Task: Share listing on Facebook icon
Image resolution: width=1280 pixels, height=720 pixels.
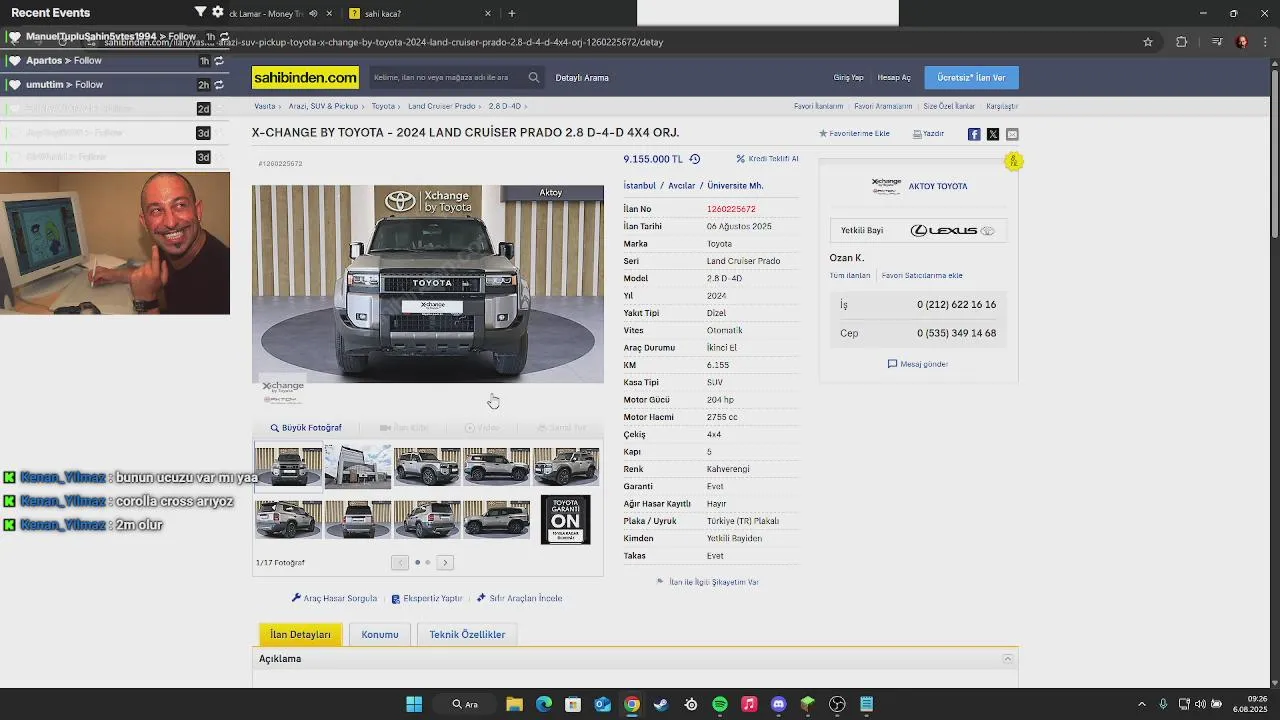Action: pos(974,134)
